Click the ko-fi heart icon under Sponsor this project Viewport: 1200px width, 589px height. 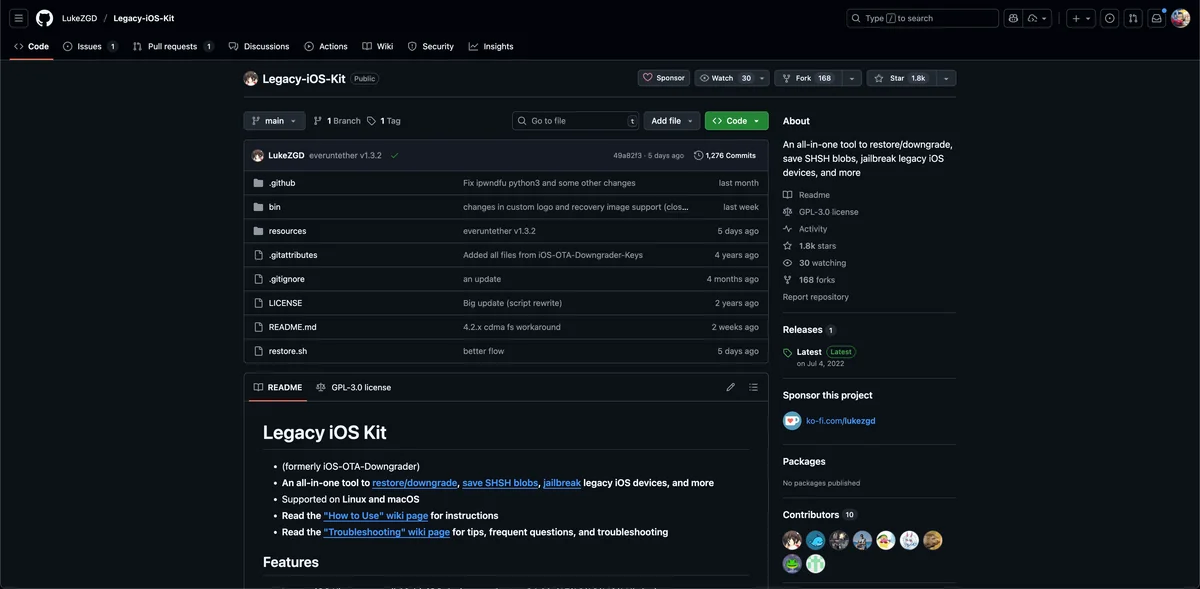(792, 421)
